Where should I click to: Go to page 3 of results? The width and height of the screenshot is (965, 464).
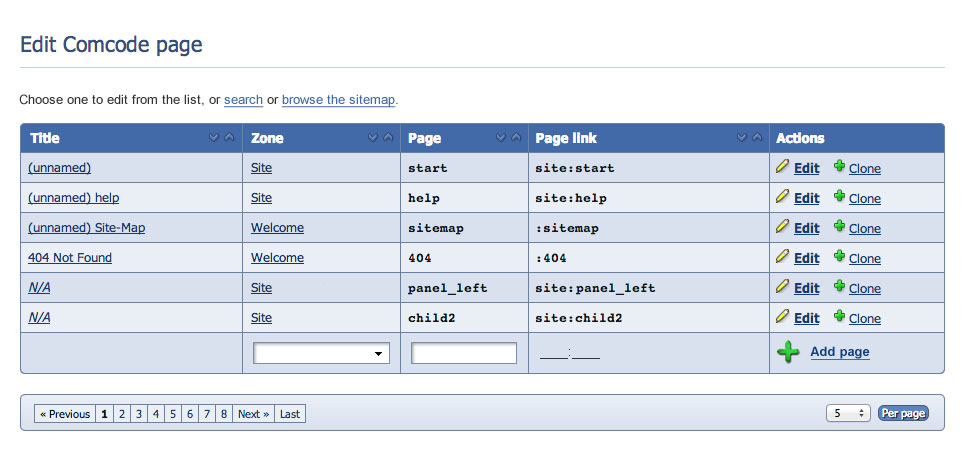point(139,414)
